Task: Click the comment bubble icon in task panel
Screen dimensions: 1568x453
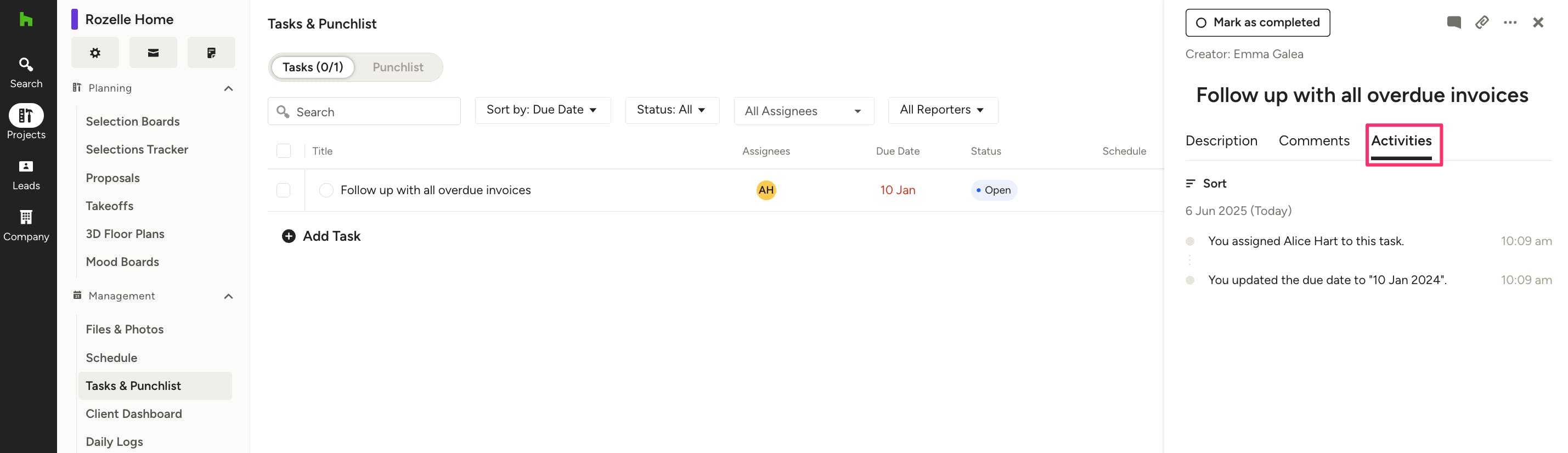Action: click(1453, 22)
